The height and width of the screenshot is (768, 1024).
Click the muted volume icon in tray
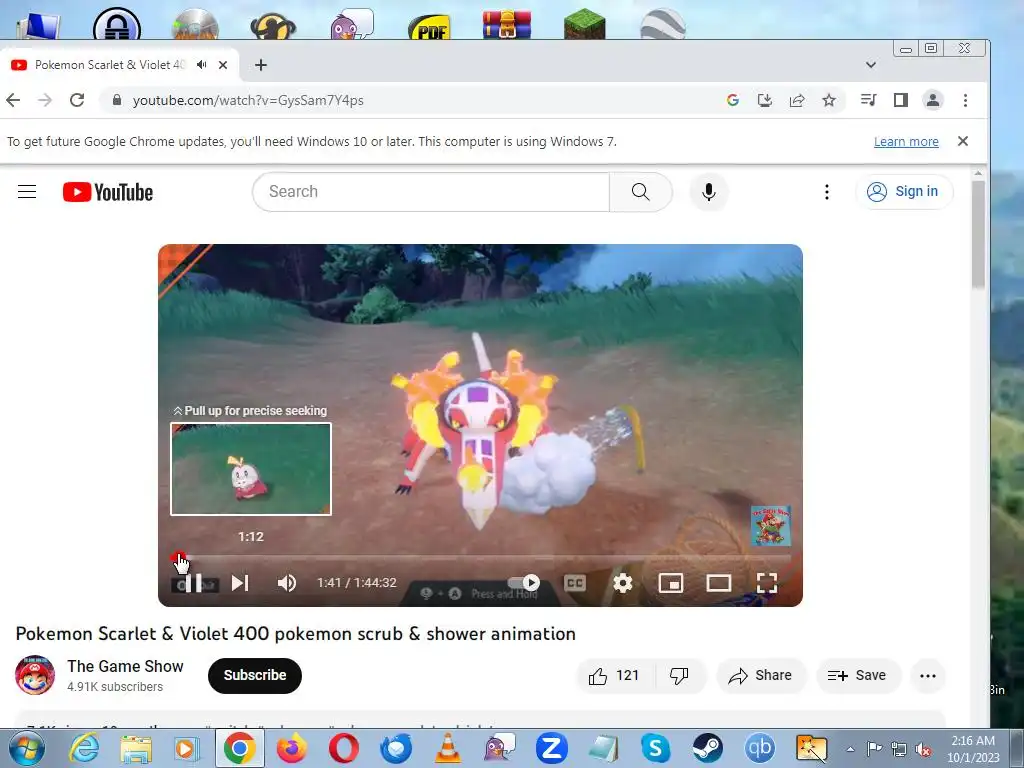coord(923,749)
